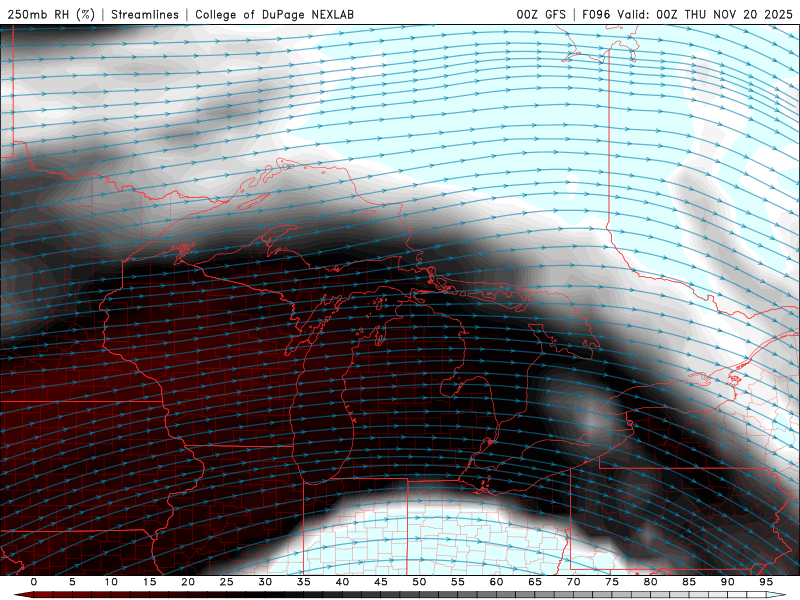Click the "40" color scale label

pos(342,582)
